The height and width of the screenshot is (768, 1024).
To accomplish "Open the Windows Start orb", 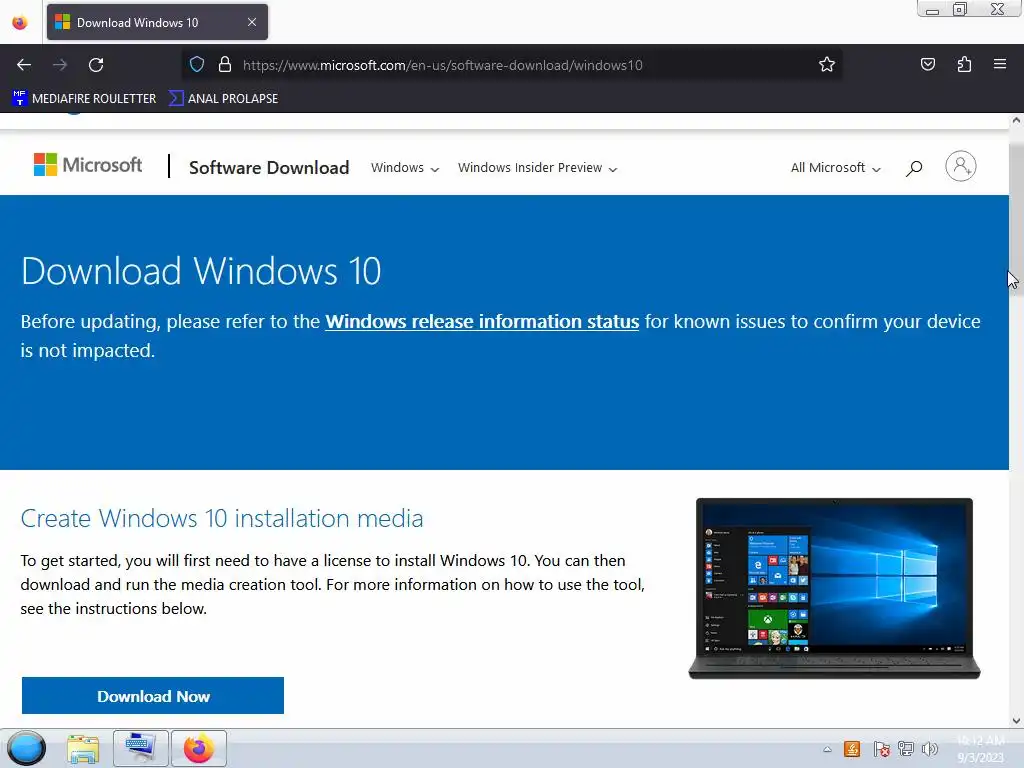I will point(27,748).
